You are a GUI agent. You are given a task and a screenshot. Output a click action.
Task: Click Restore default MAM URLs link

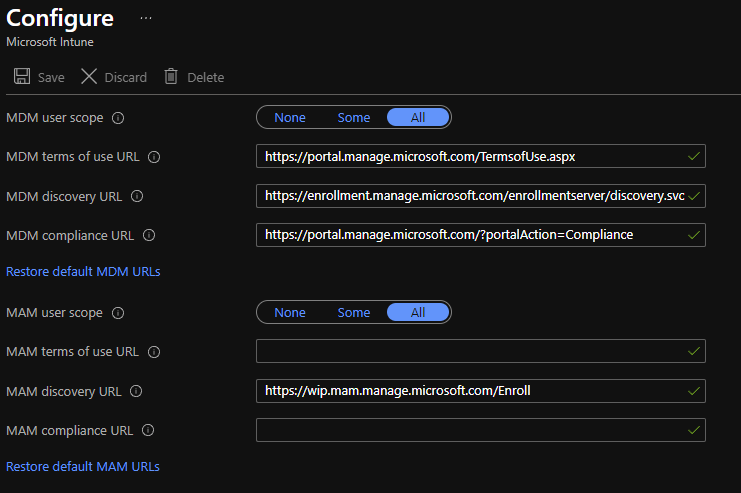83,466
